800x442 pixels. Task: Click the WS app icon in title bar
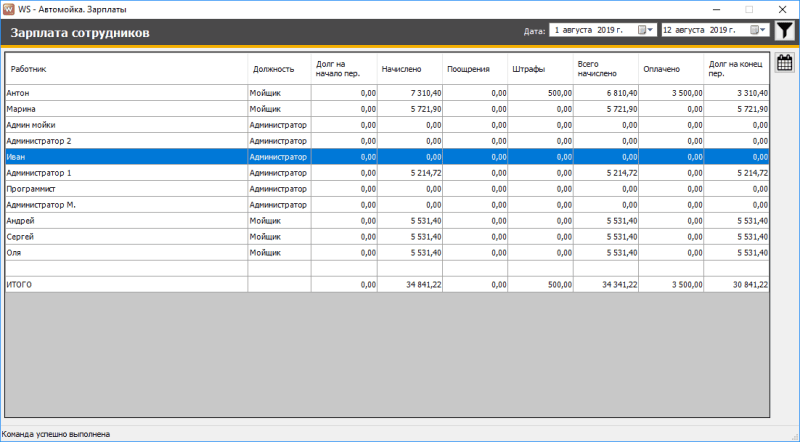[x=9, y=8]
